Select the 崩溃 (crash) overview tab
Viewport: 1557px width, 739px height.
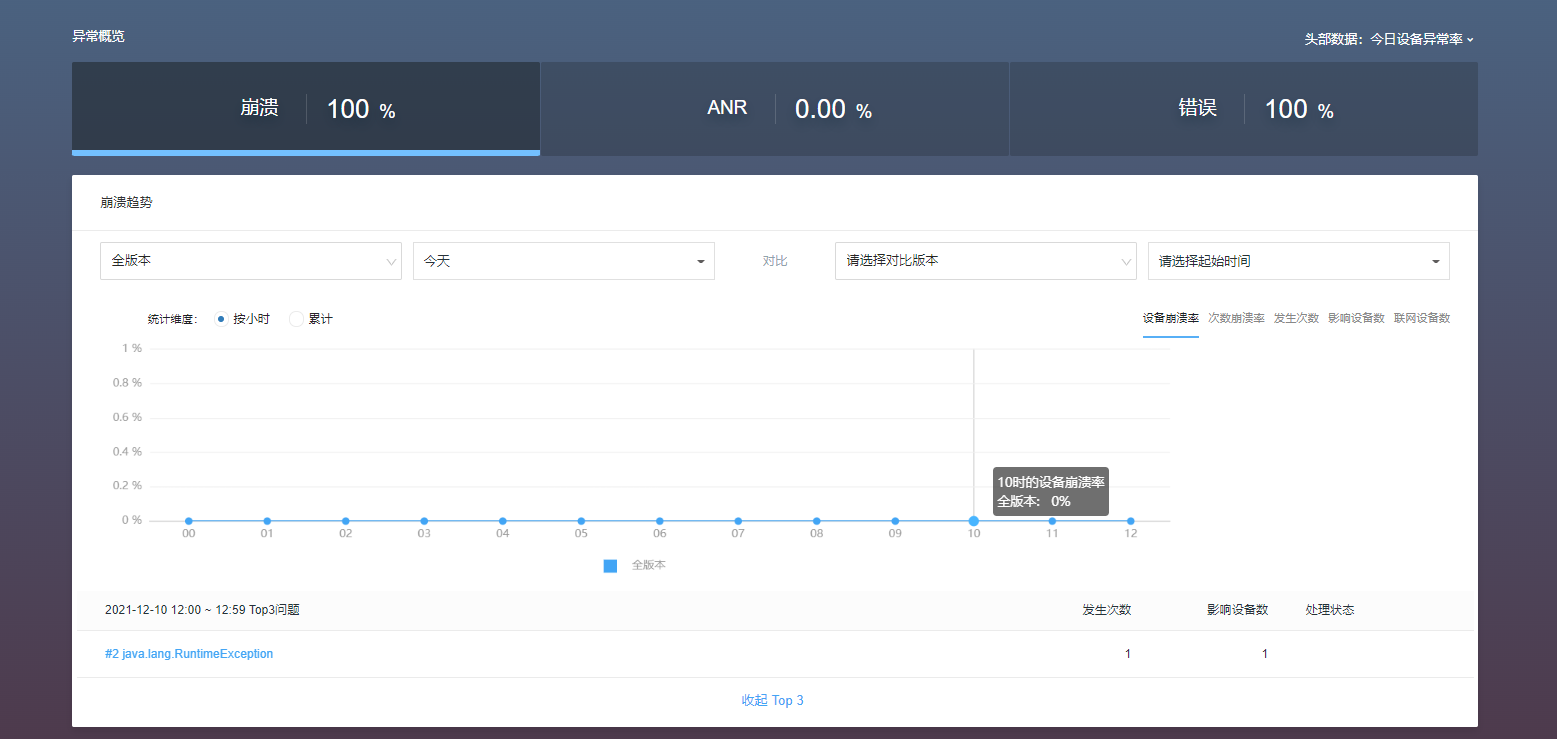[x=305, y=108]
